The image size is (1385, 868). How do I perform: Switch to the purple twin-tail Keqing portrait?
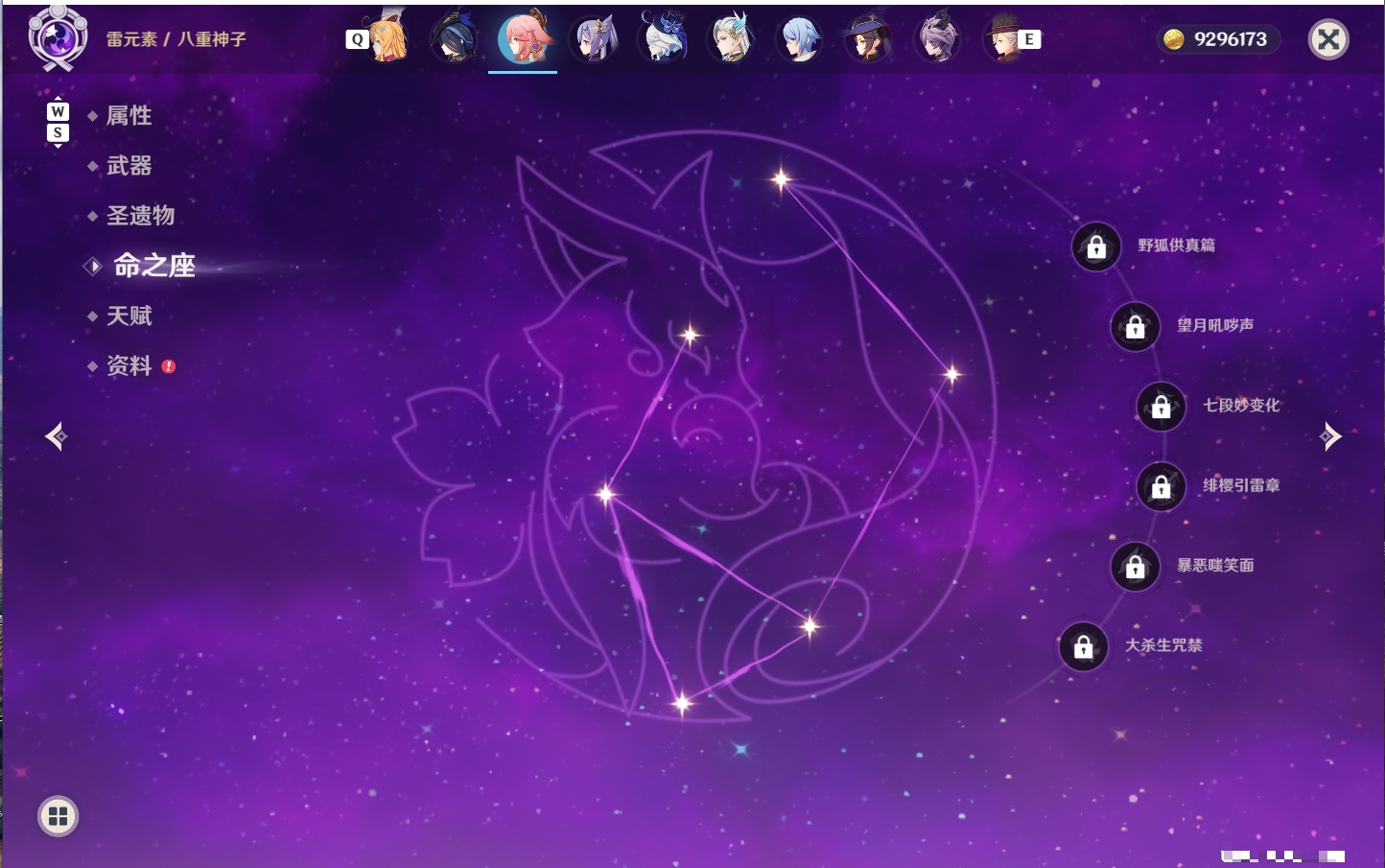(594, 38)
